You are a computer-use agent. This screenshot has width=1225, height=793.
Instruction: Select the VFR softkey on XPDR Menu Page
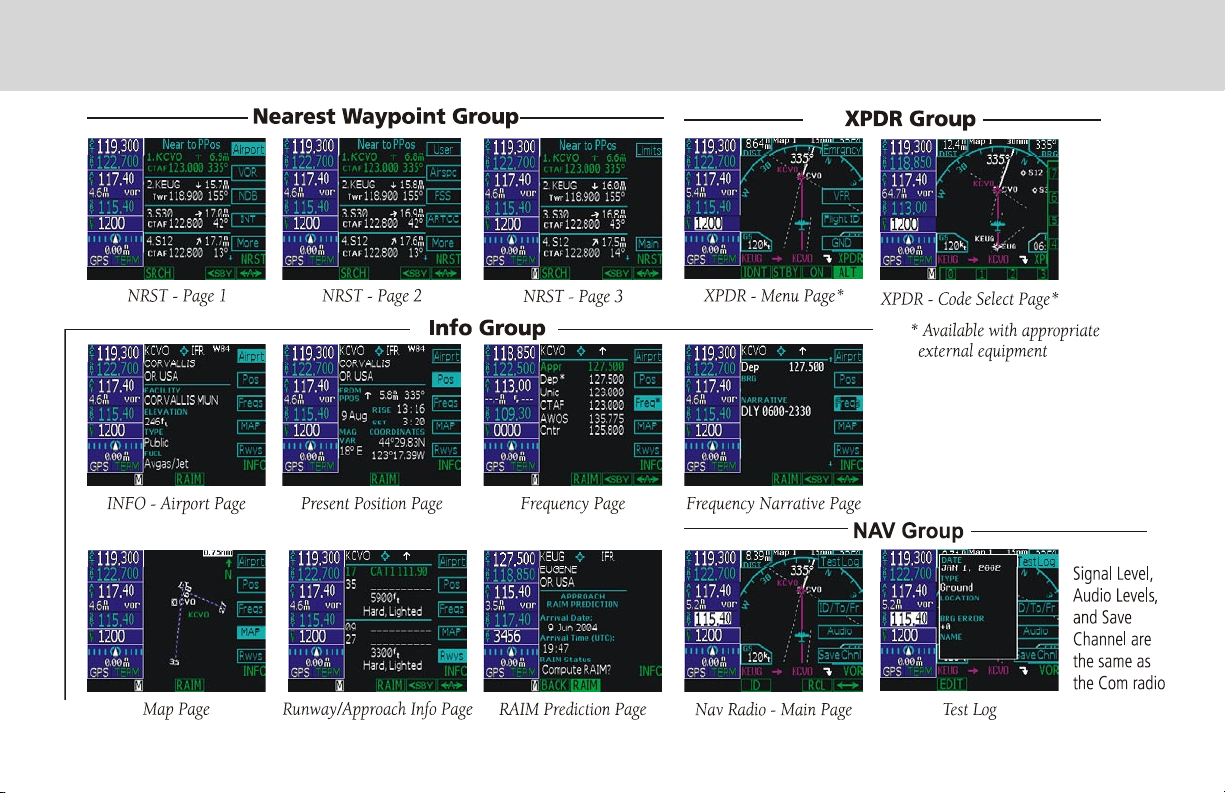pos(842,196)
